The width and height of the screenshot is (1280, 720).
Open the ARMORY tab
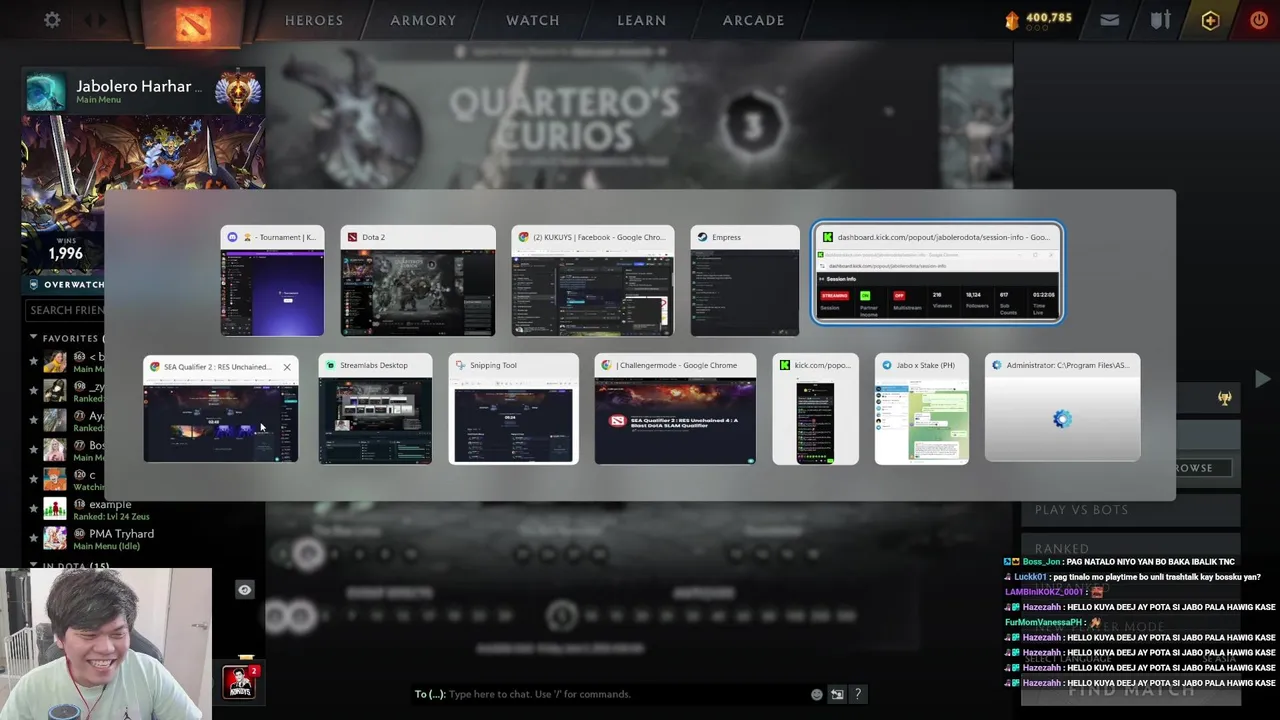tap(423, 20)
